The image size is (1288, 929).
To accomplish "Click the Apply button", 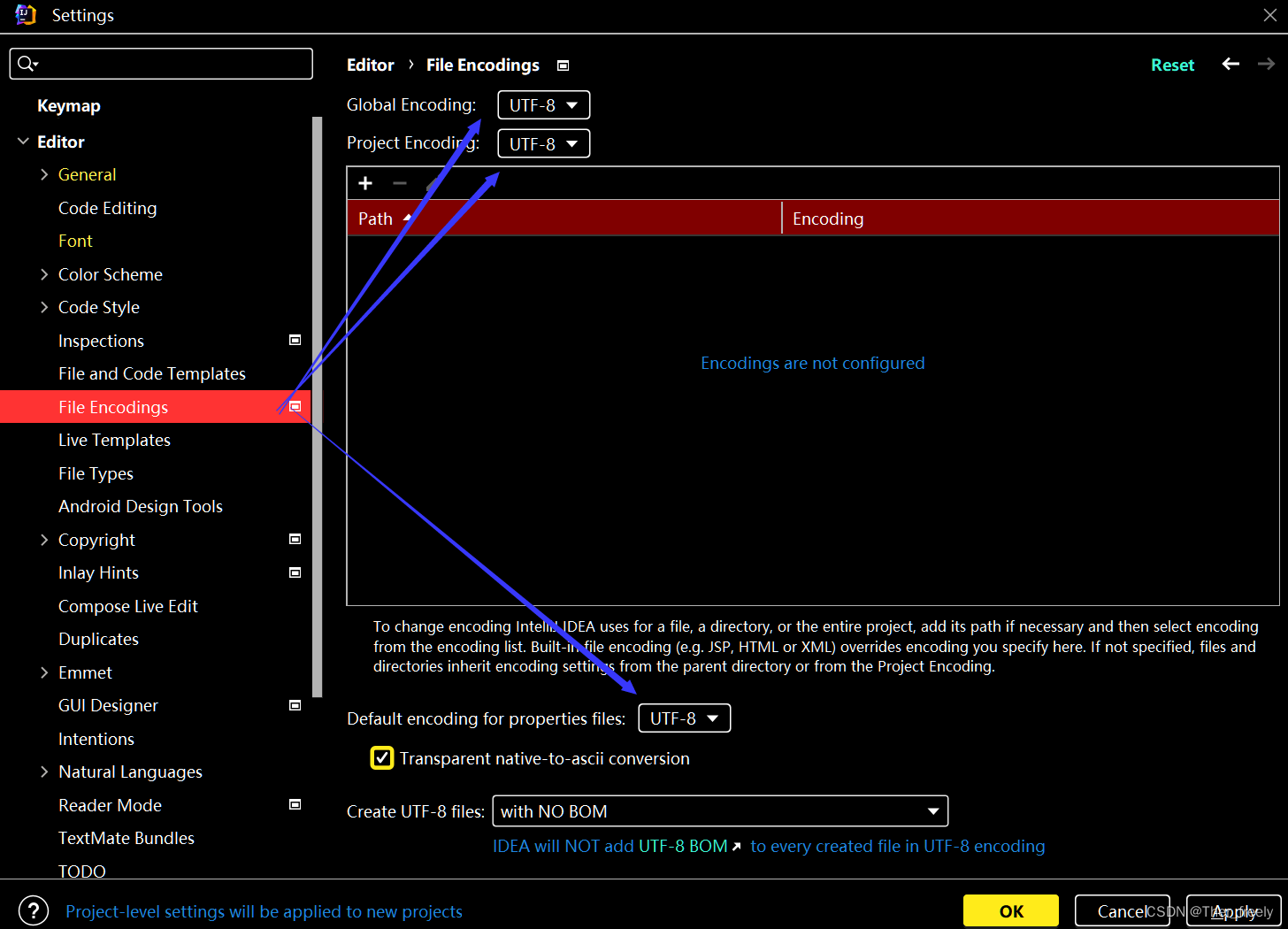I will 1234,910.
